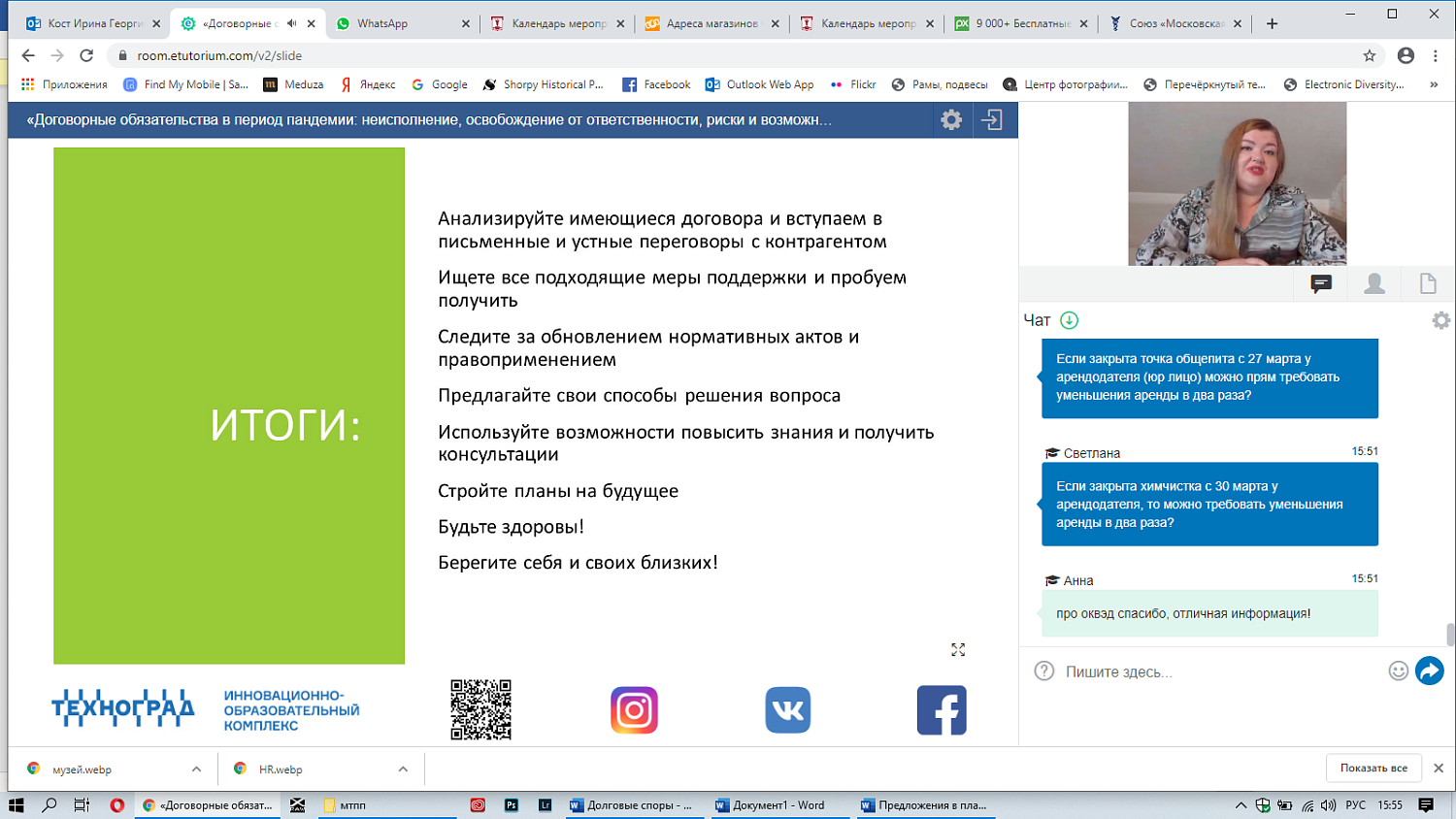
Task: Send chat message with blue arrow button
Action: 1429,671
